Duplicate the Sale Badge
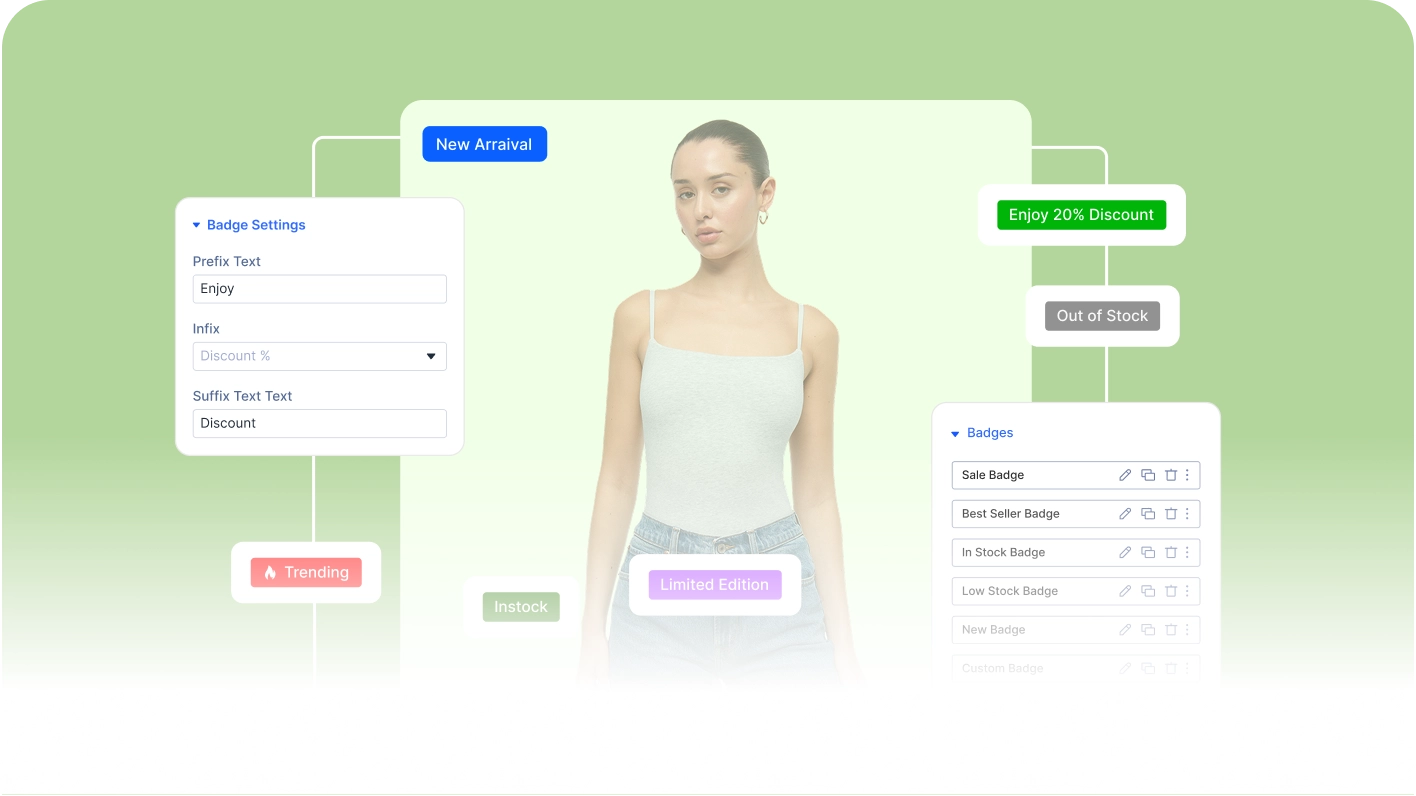The image size is (1416, 796). pos(1148,475)
